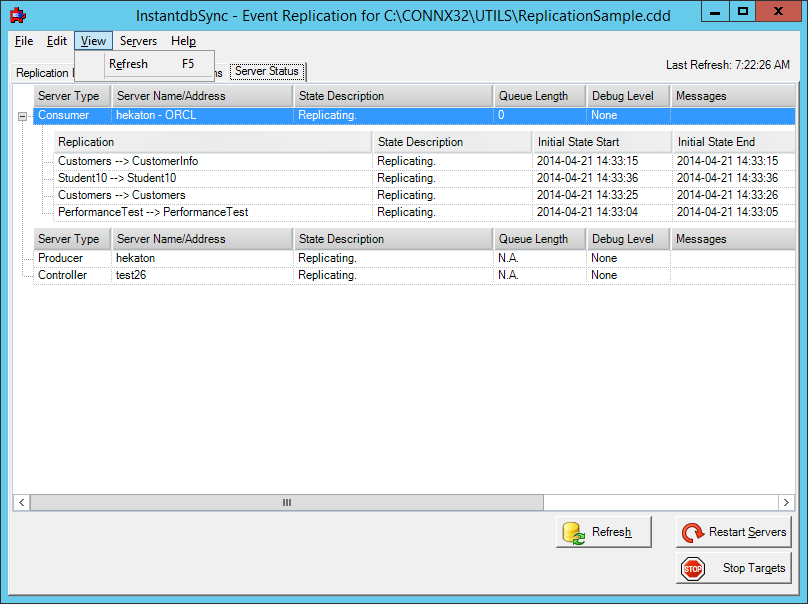Viewport: 808px width, 604px height.
Task: Open the Servers menu
Action: click(137, 41)
